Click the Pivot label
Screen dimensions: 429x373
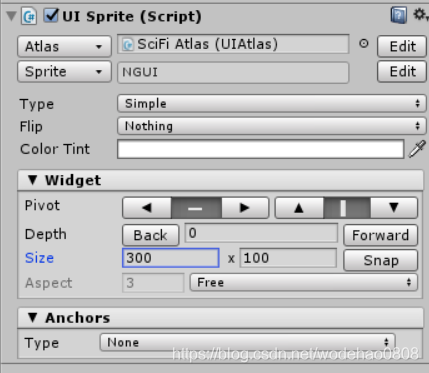[42, 205]
